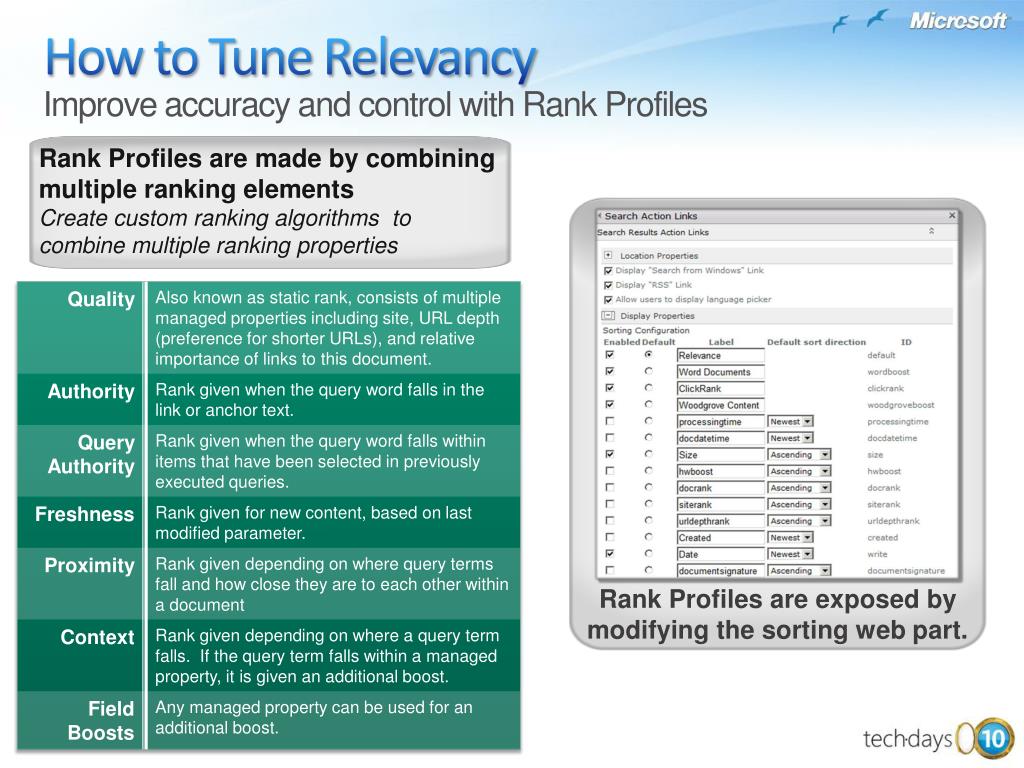The image size is (1024, 768).
Task: Click the ClickRank label field
Action: pyautogui.click(x=720, y=389)
